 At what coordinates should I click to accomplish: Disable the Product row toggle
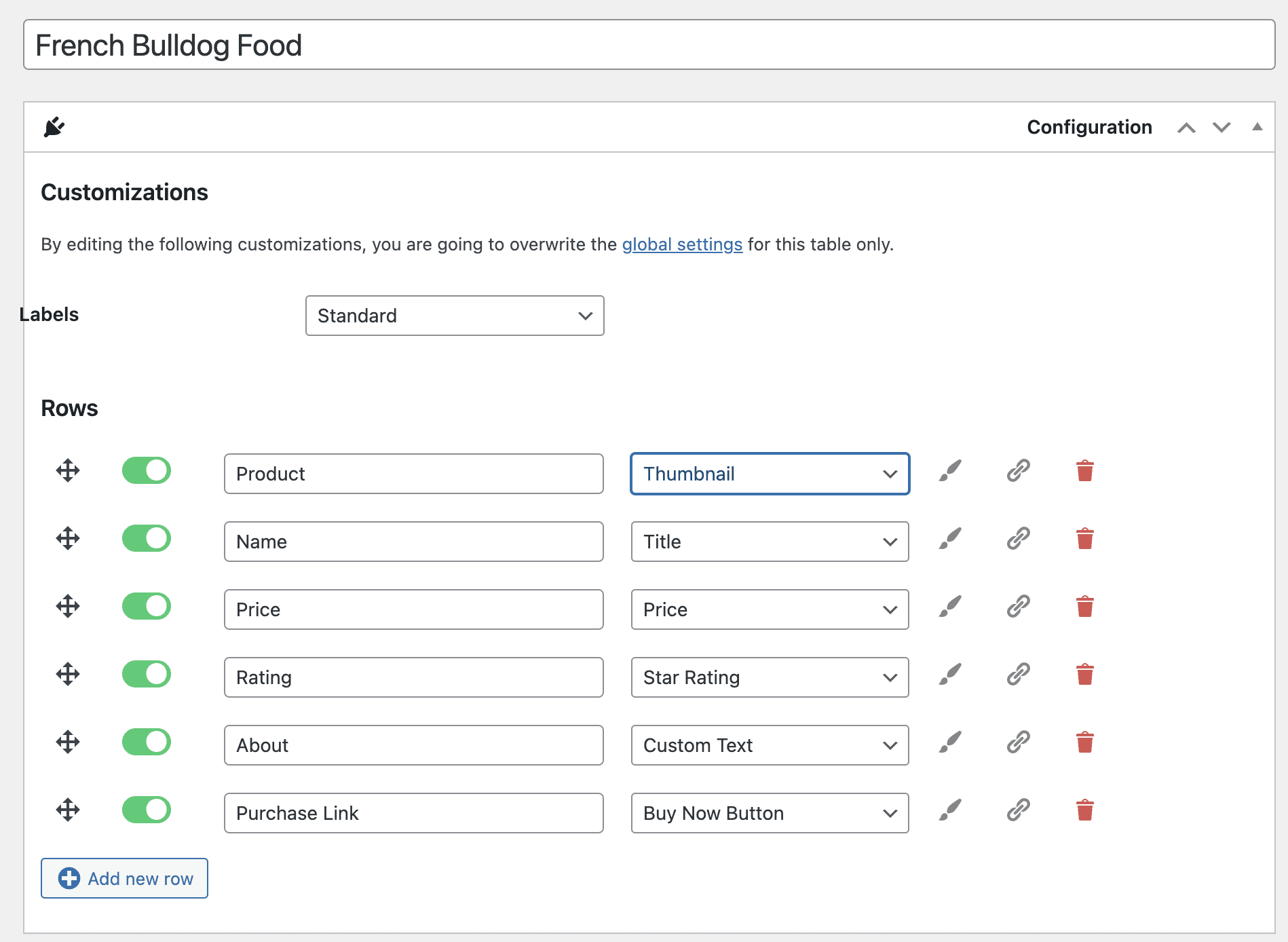pyautogui.click(x=146, y=470)
